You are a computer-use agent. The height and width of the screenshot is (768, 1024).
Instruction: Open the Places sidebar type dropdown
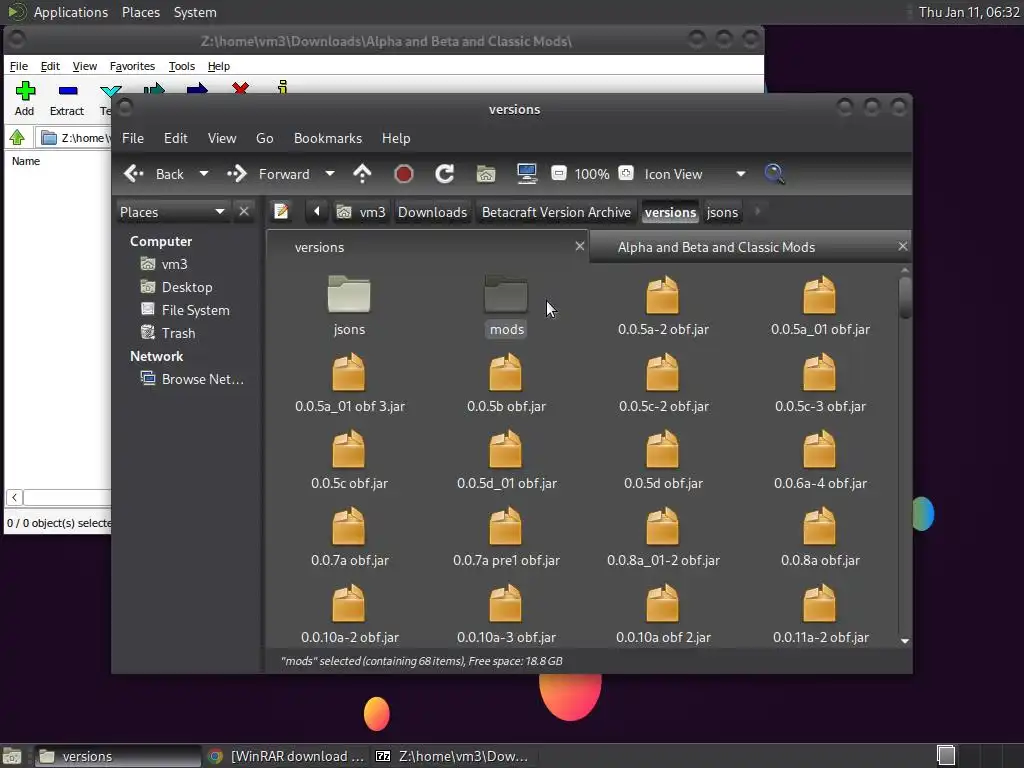[x=172, y=212]
